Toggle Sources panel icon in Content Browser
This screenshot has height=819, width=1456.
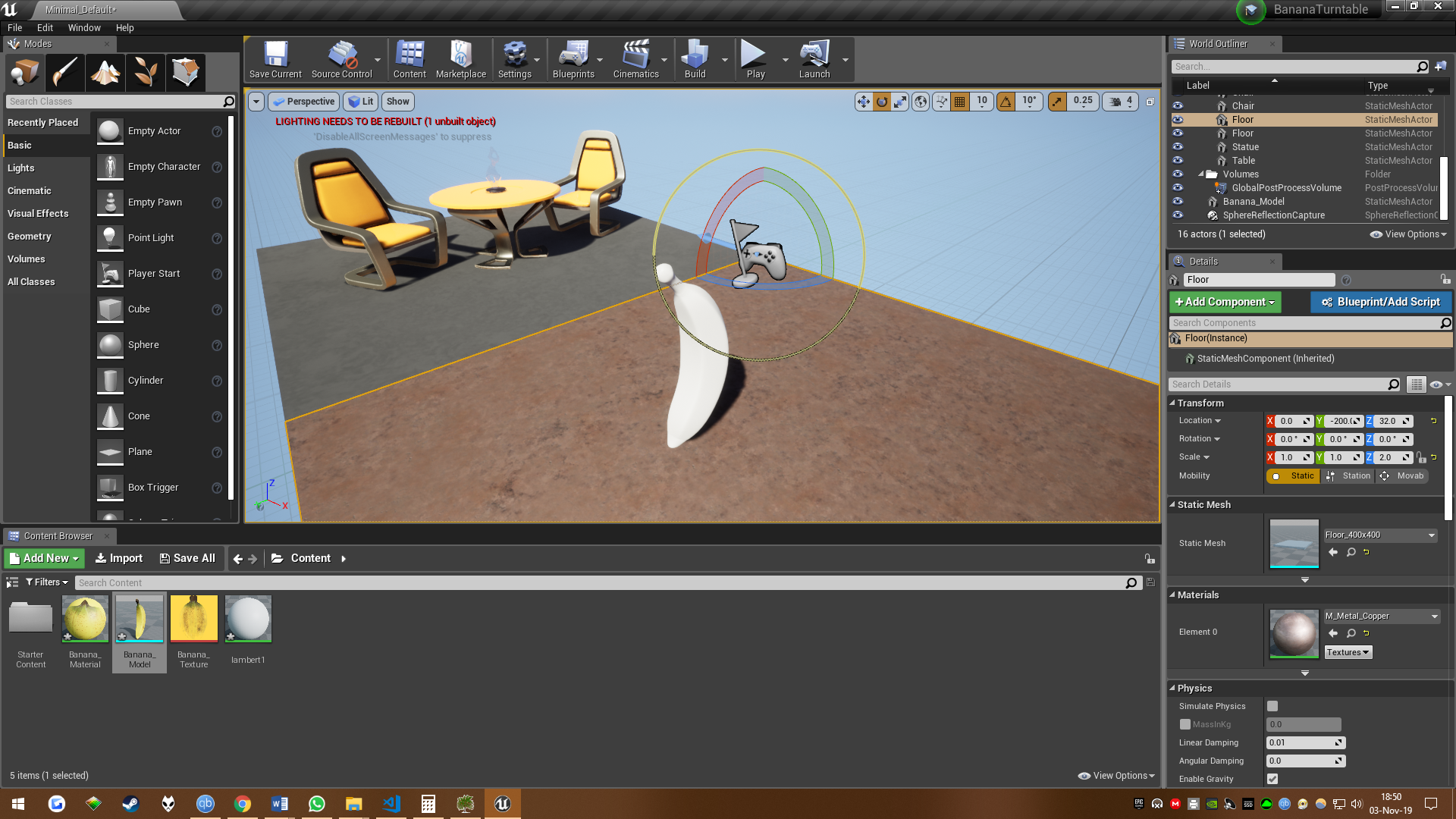coord(12,582)
